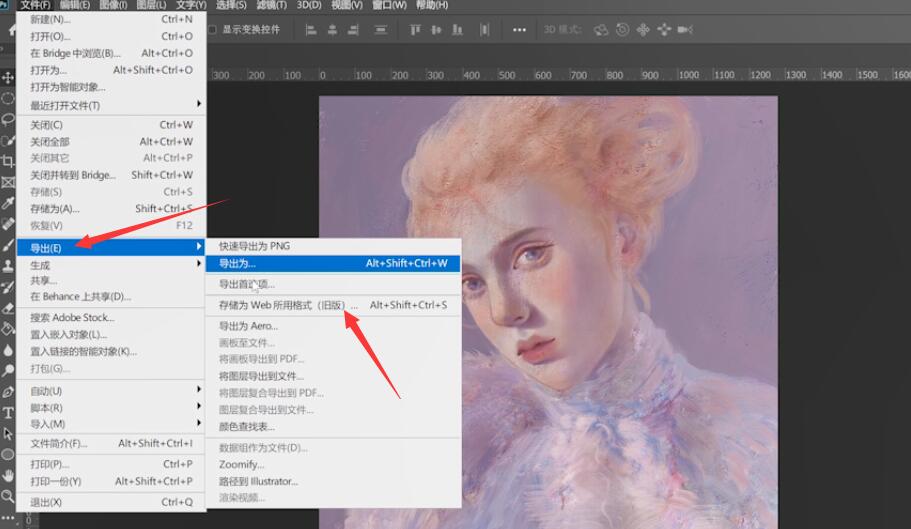Click align left edges icon
911x529 pixels.
point(311,30)
